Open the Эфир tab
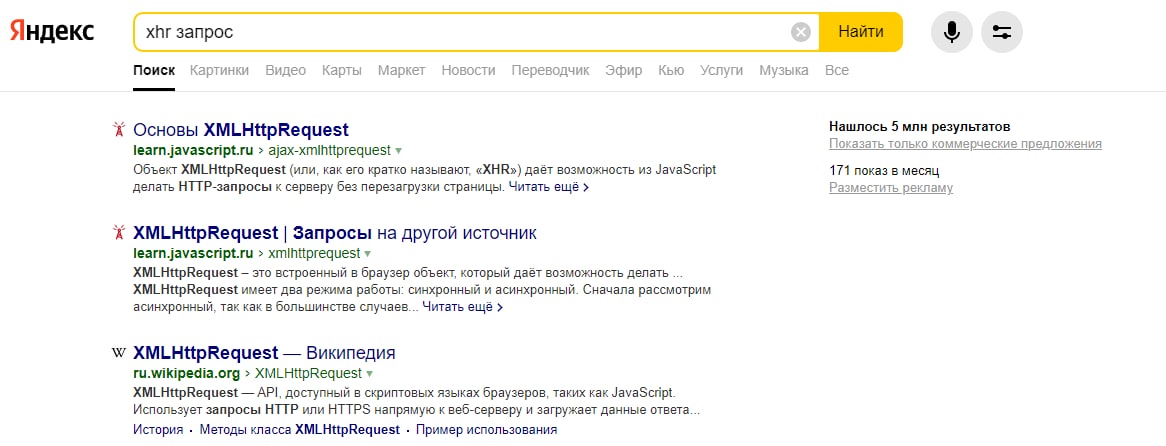 pos(624,71)
